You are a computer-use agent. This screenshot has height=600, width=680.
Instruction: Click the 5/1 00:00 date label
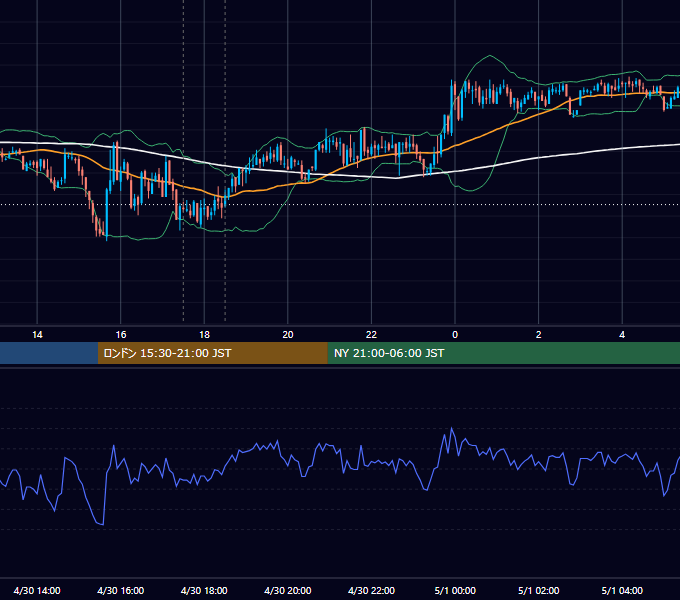455,590
